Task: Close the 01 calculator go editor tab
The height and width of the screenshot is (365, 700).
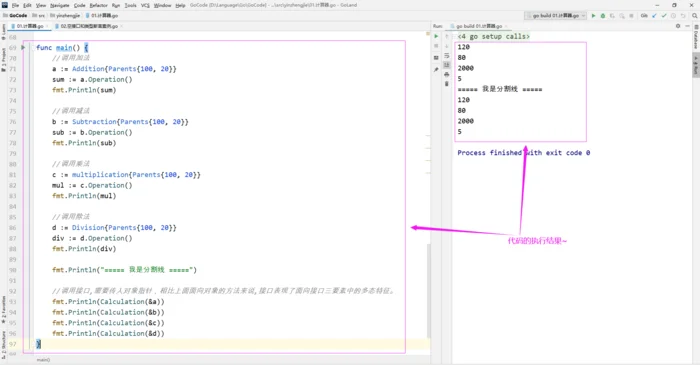Action: (x=47, y=26)
